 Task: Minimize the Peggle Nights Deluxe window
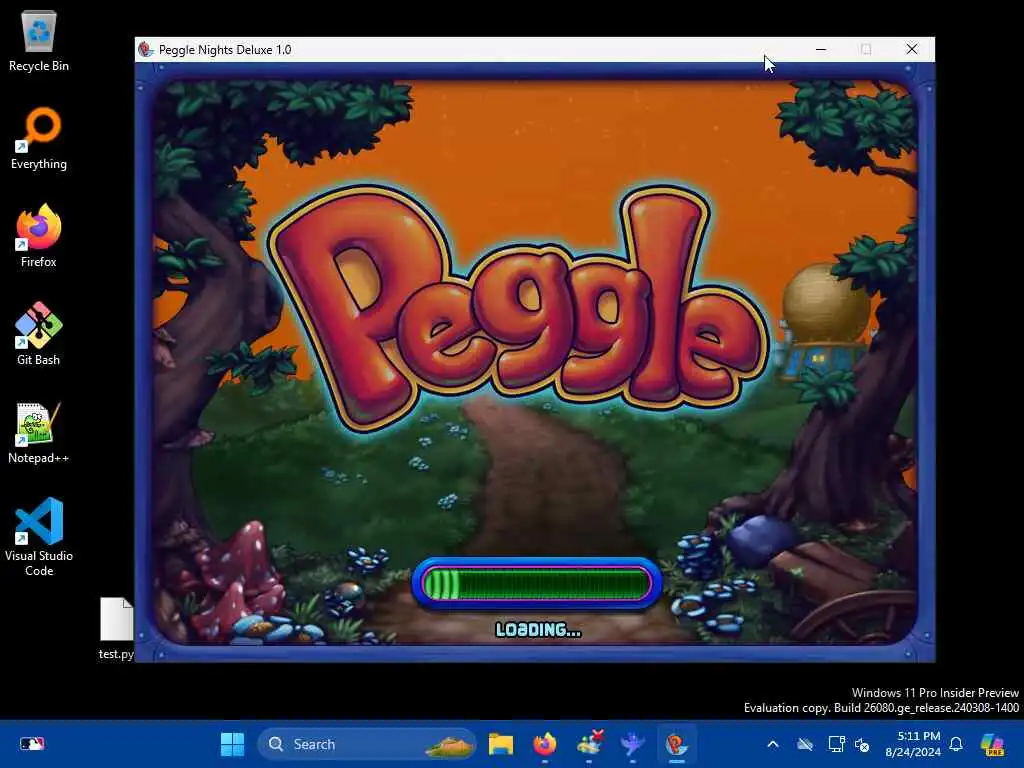coord(821,50)
